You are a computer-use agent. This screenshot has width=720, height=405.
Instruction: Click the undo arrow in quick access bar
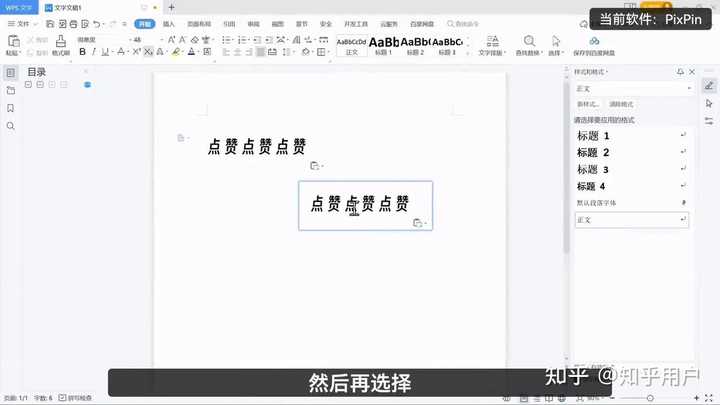[x=96, y=23]
